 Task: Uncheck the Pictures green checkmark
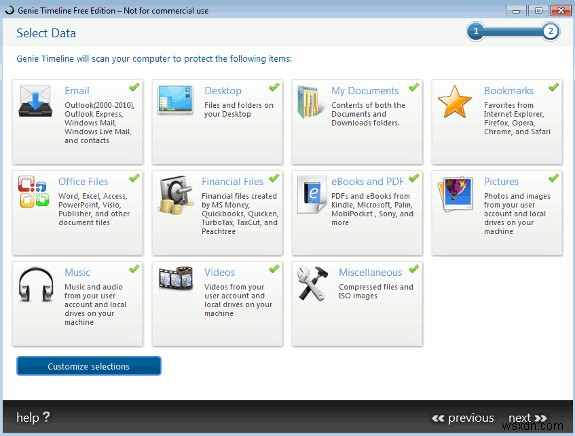tap(554, 178)
